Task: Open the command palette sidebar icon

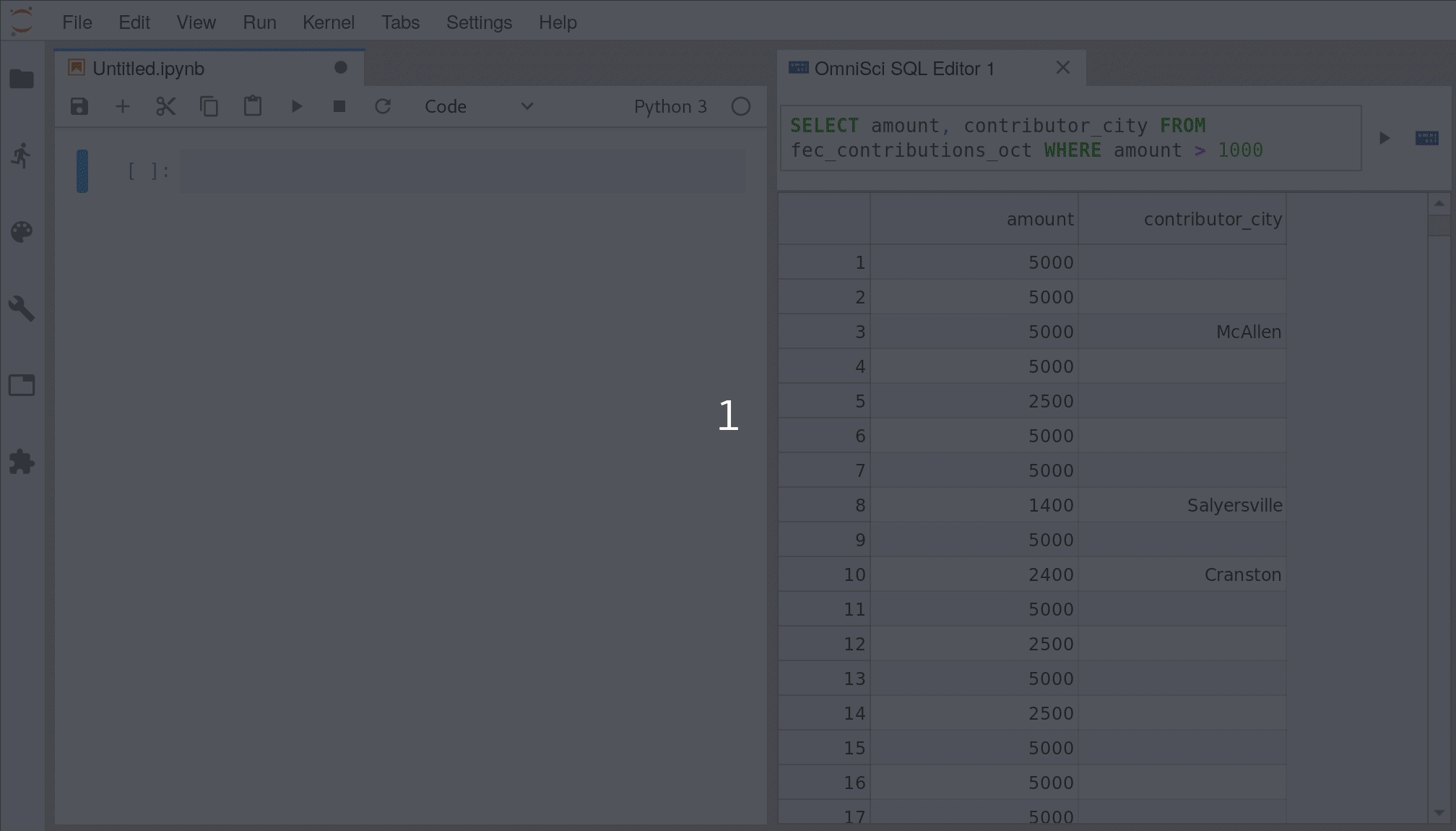Action: tap(22, 232)
